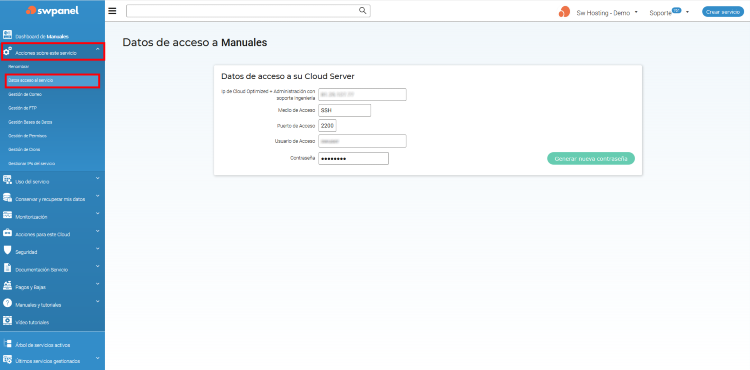750x370 pixels.
Task: Select the first submenu item under Acciones
Action: coord(19,66)
